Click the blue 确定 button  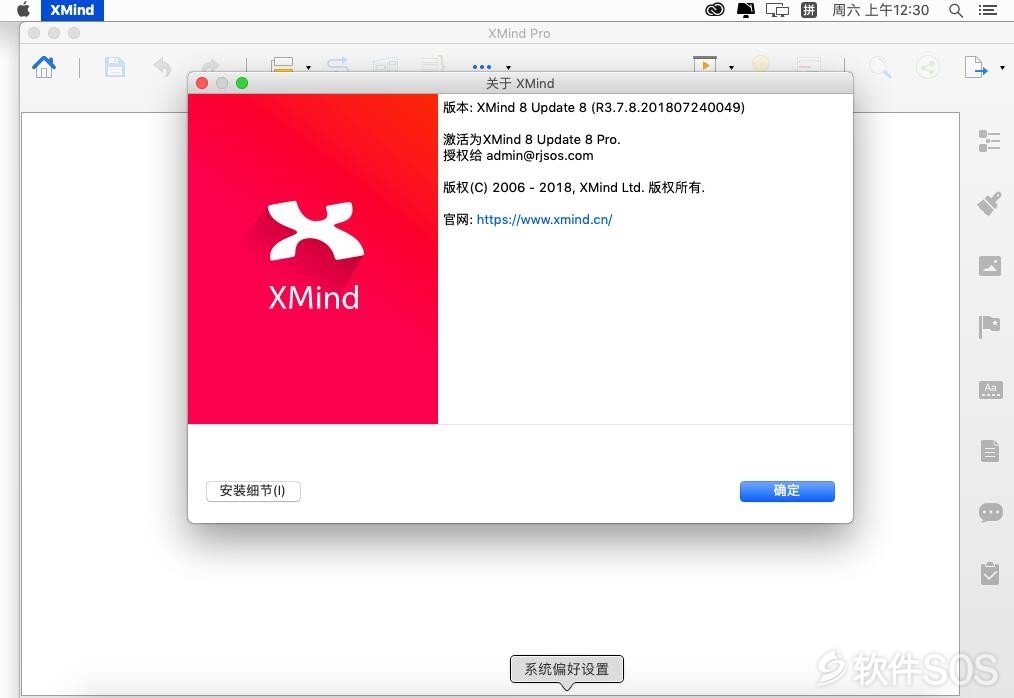(787, 490)
